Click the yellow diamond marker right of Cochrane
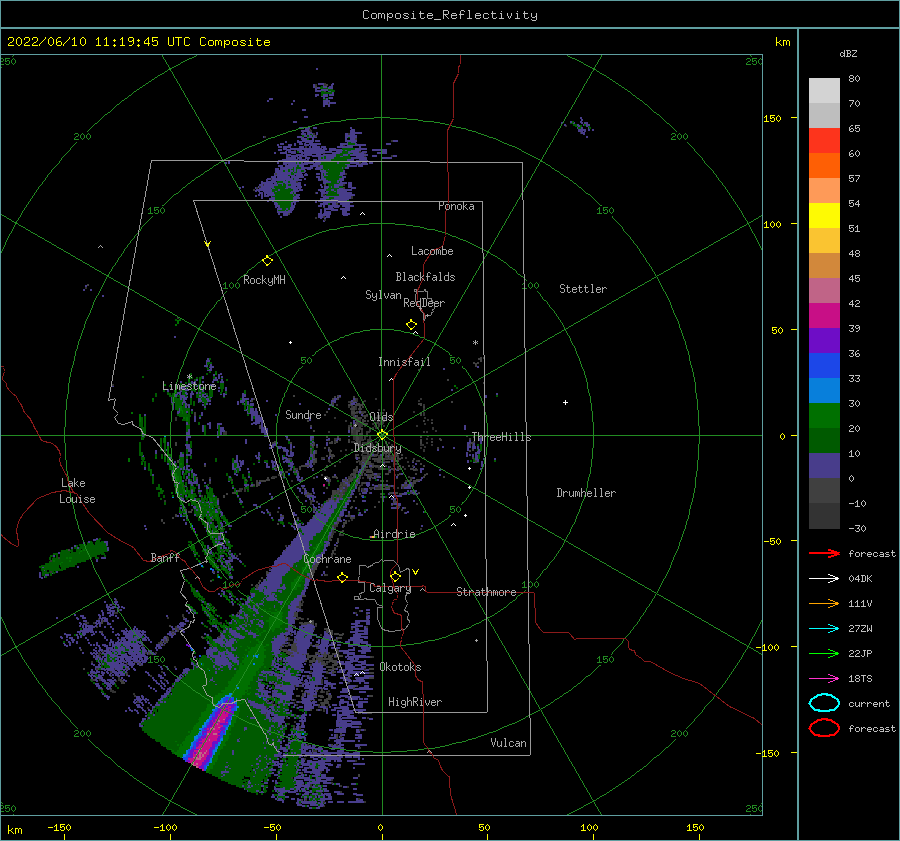This screenshot has height=841, width=900. tap(342, 578)
